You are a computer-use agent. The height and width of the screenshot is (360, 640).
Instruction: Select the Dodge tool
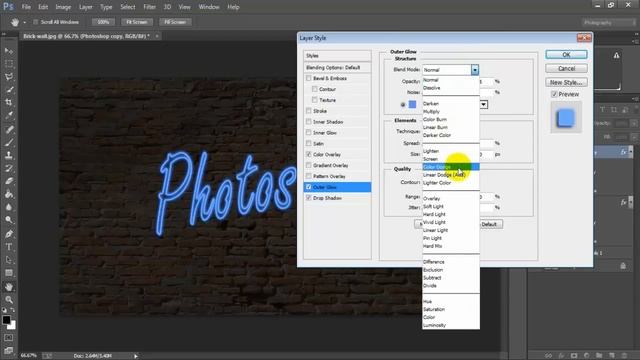(9, 220)
